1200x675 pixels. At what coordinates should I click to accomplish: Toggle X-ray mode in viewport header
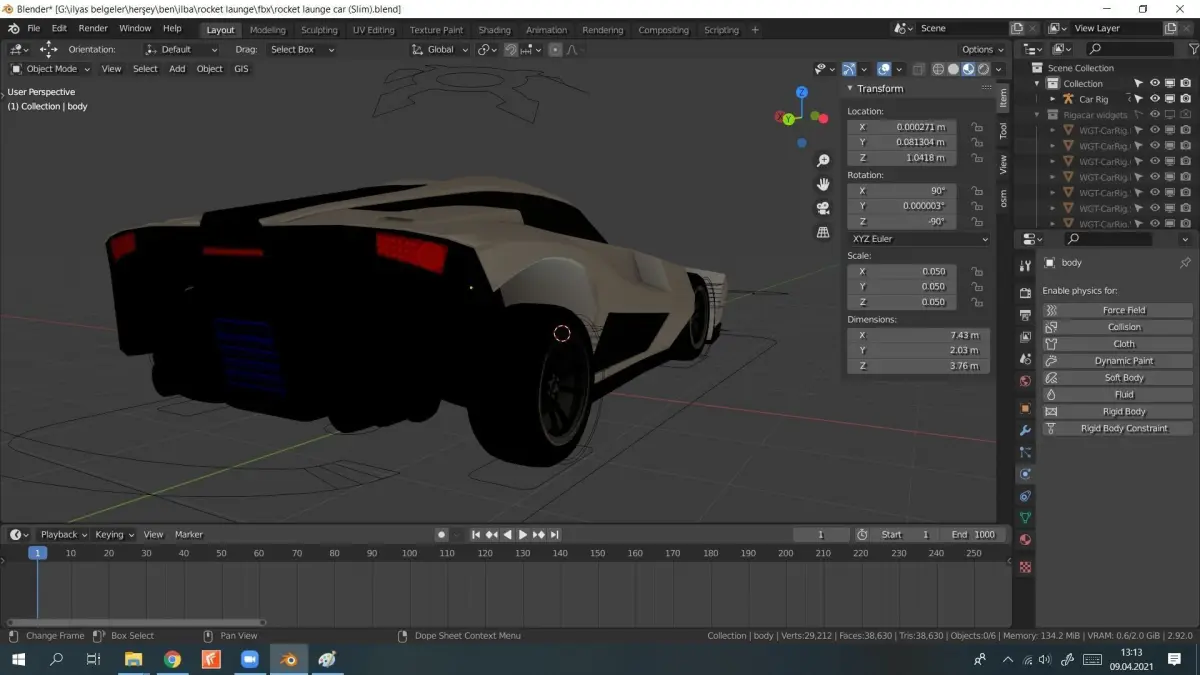[917, 69]
